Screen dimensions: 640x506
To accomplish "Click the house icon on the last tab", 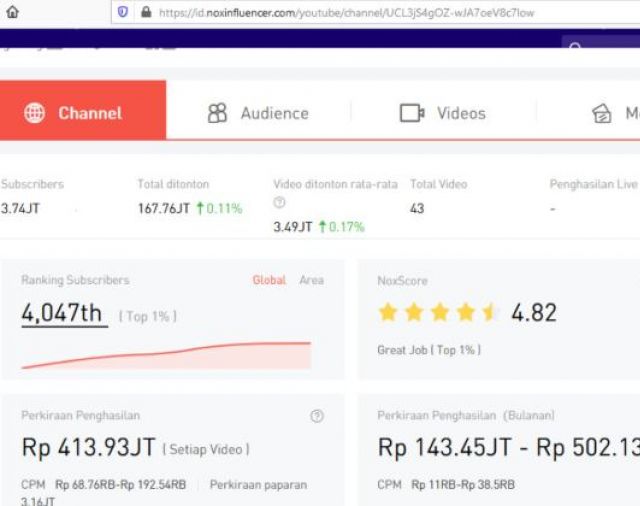I will (x=602, y=113).
